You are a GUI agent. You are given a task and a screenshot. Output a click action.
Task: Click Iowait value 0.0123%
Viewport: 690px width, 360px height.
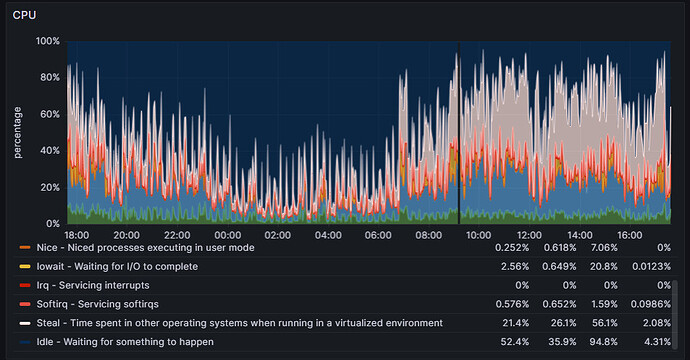click(x=651, y=267)
